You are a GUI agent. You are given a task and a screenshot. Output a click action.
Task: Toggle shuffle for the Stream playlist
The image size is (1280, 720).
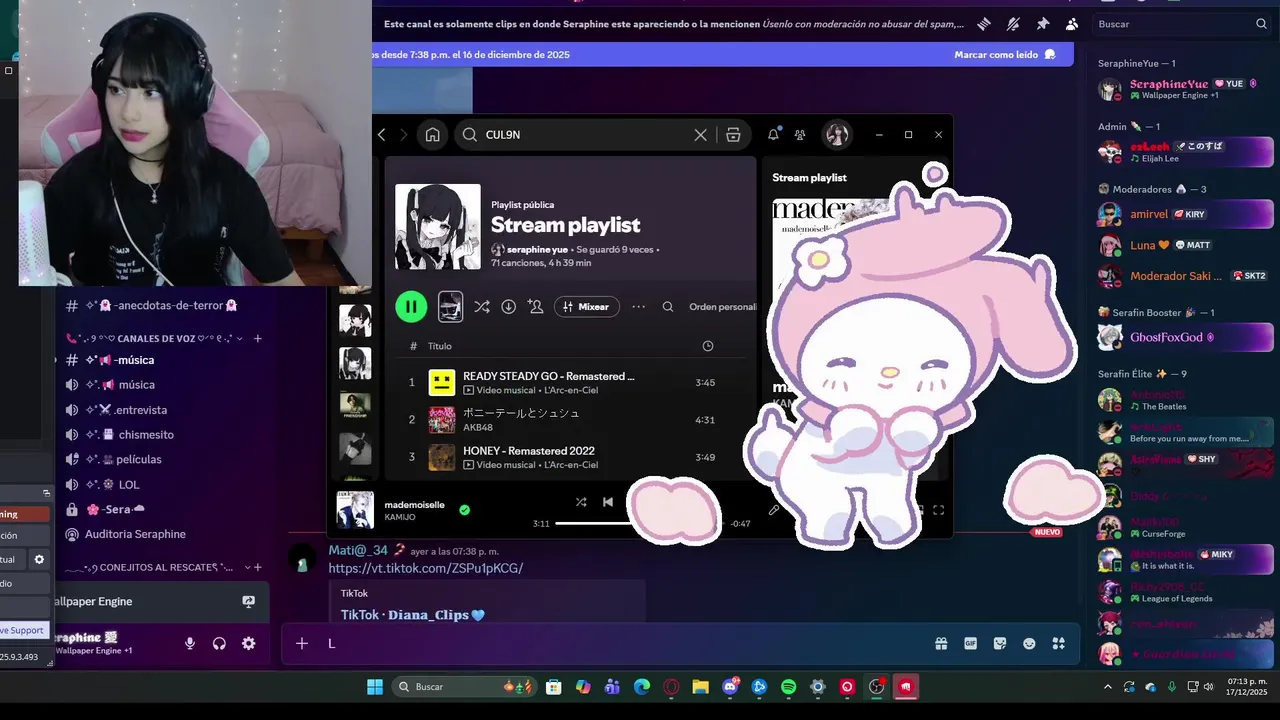pyautogui.click(x=482, y=307)
